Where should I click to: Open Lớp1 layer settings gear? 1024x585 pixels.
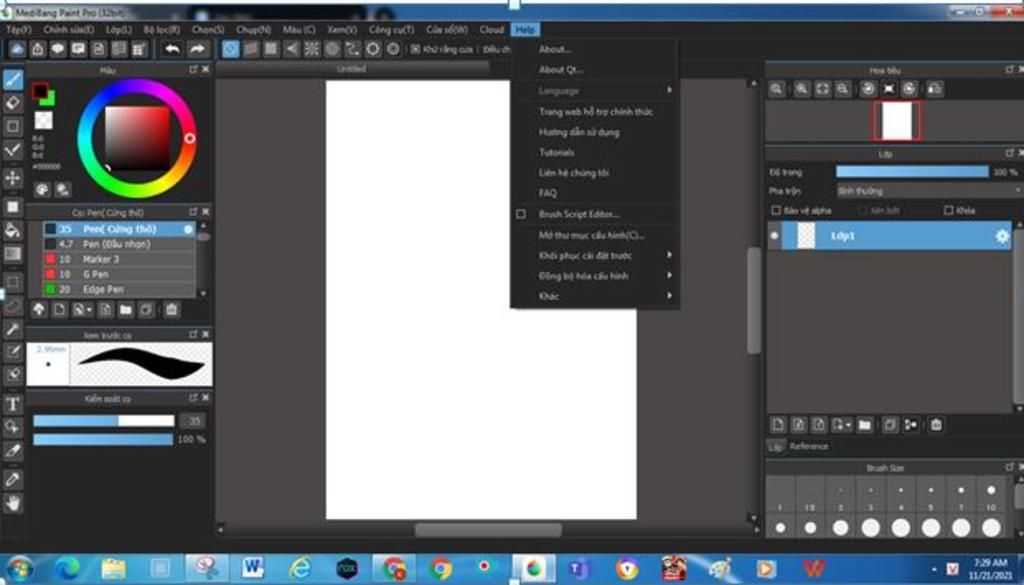click(1001, 236)
